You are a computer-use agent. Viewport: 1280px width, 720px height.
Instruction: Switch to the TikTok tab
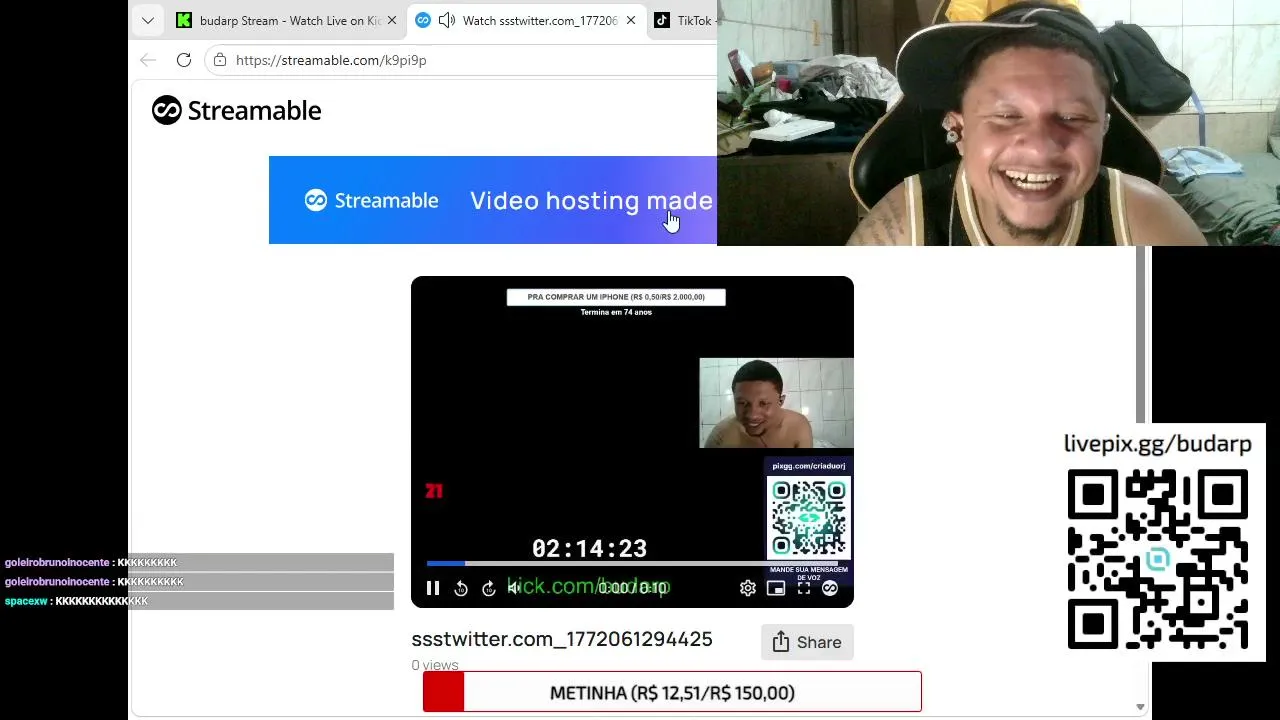pyautogui.click(x=683, y=20)
